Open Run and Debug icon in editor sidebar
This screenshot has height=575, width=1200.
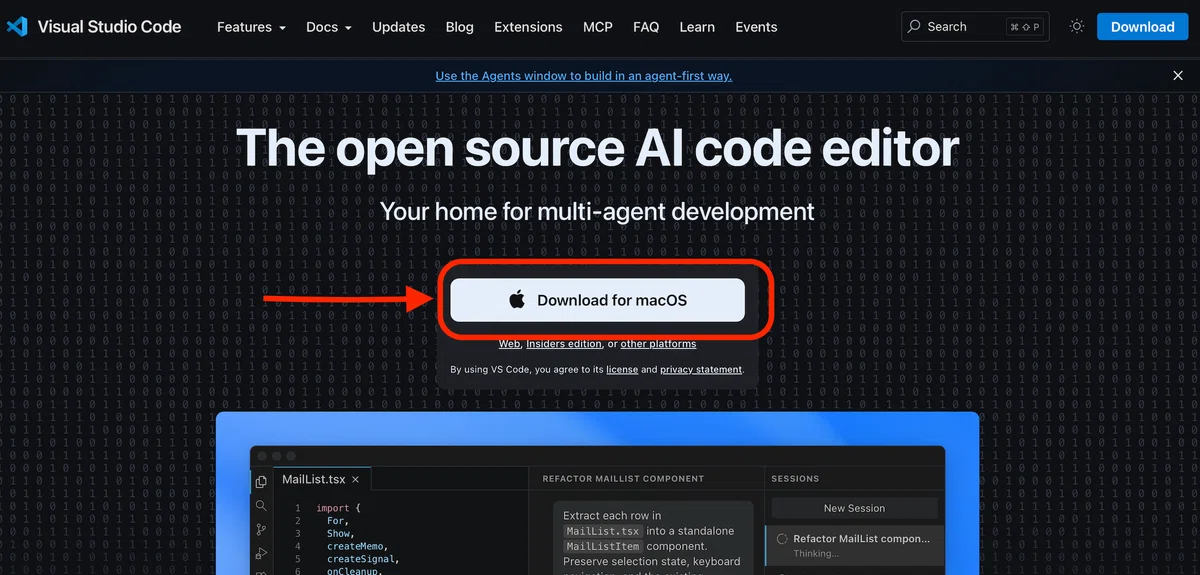point(261,554)
